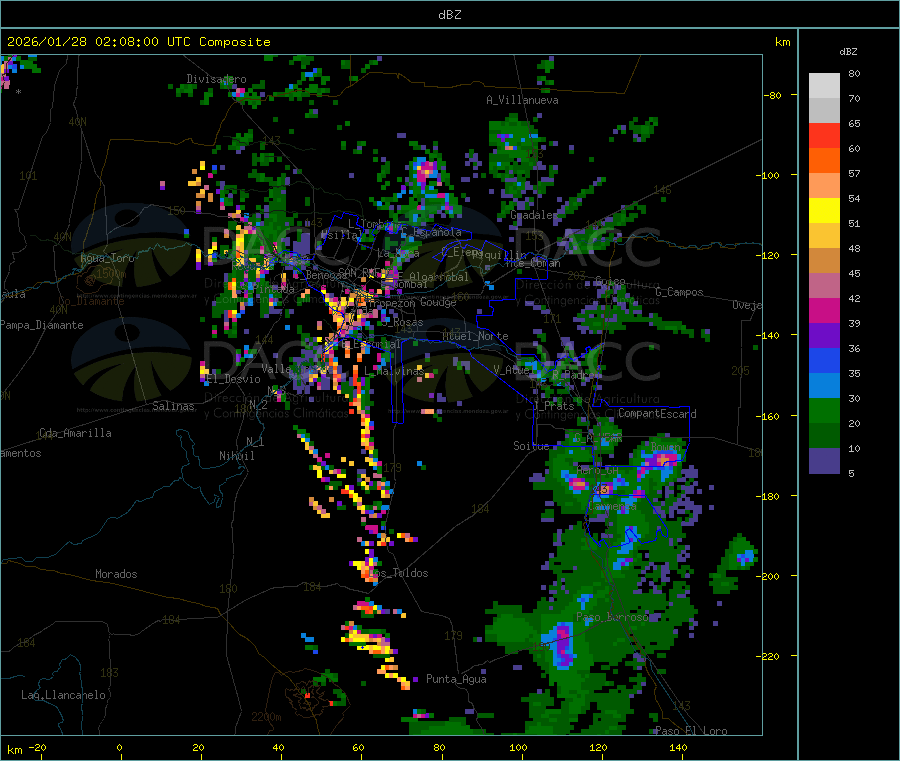Select the 'Morados' map label
This screenshot has height=761, width=900.
[116, 574]
